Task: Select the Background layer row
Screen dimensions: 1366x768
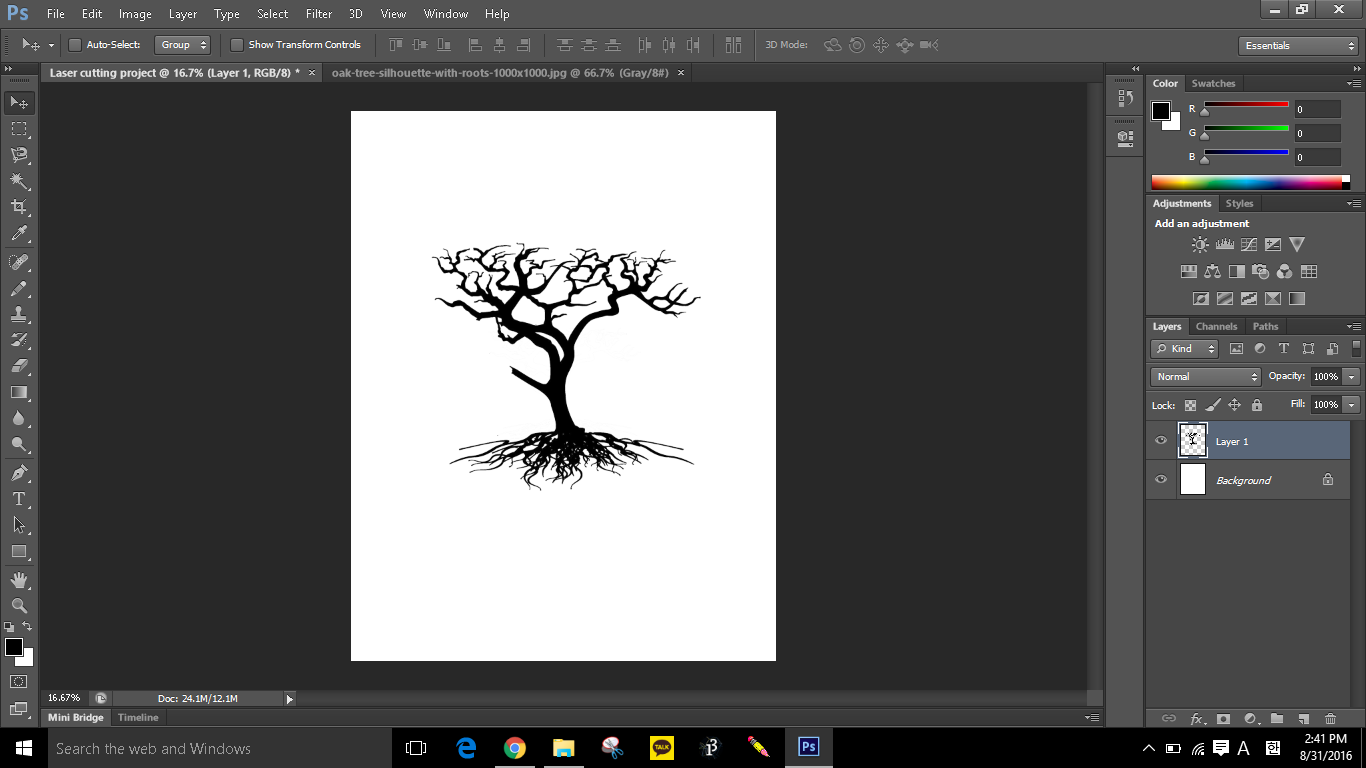Action: (1248, 480)
